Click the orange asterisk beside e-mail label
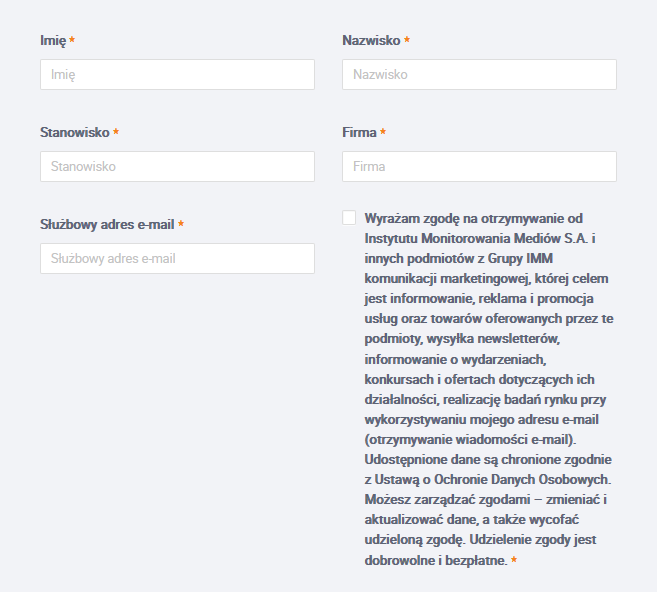Screen dimensions: 657x592 click(x=181, y=224)
